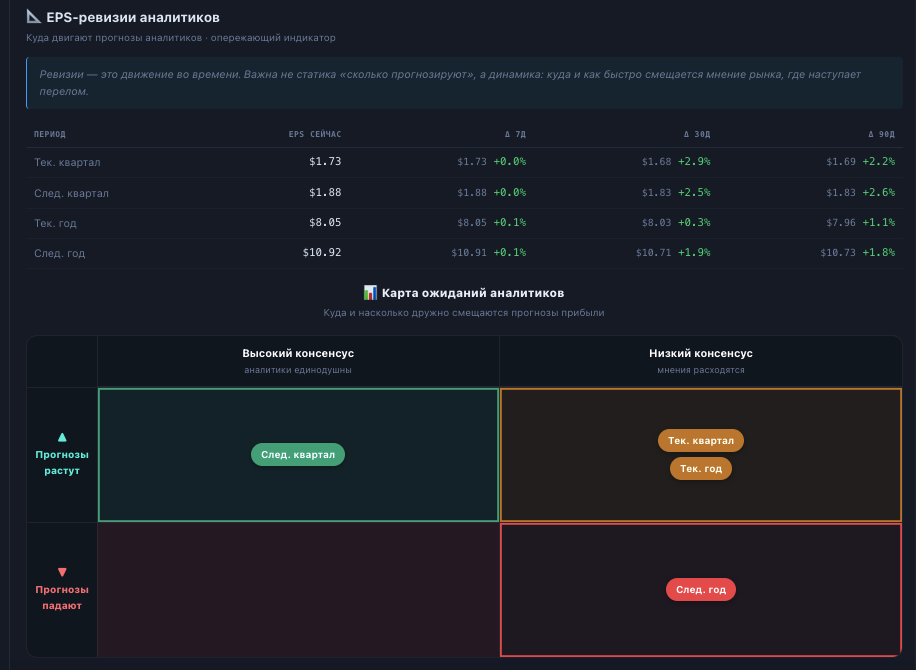Click the bar chart icon near Карта ожиданий
916x670 pixels.
click(x=370, y=293)
